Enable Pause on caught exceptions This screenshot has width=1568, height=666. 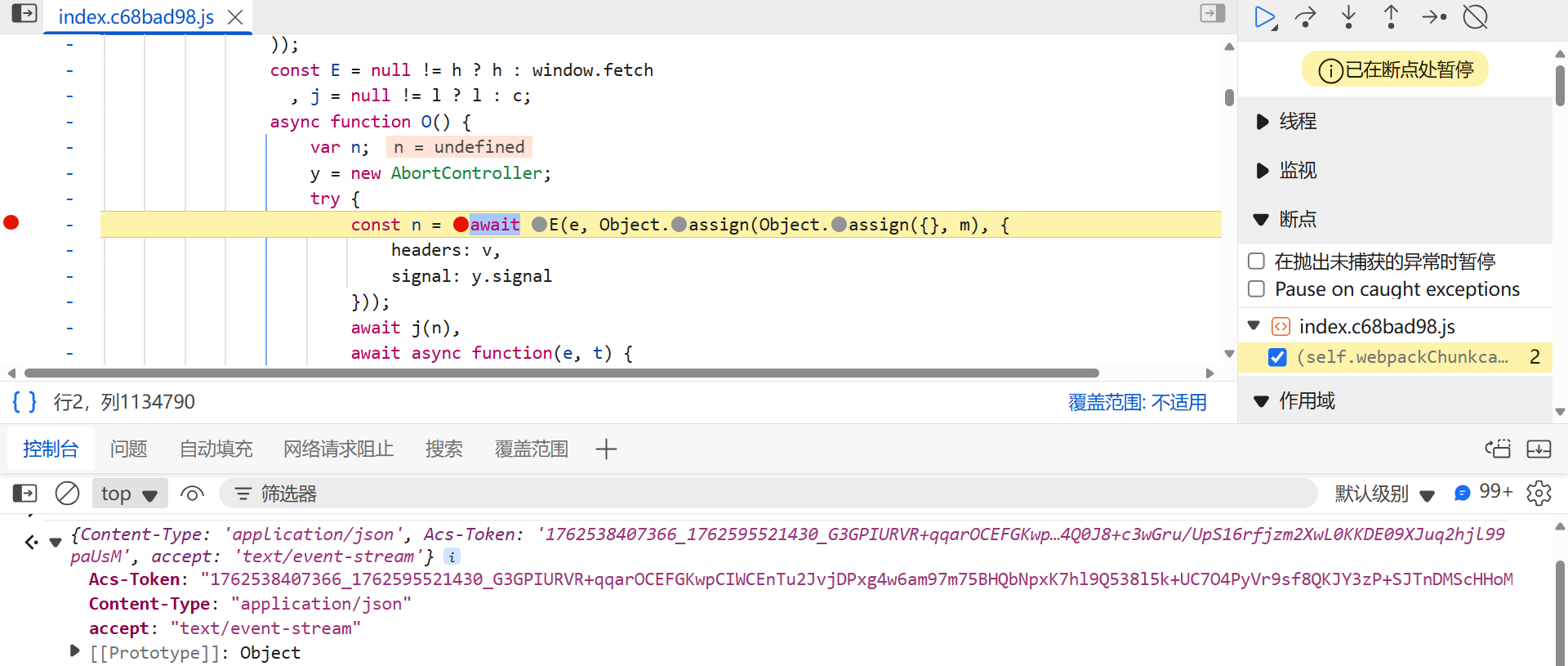click(x=1257, y=289)
